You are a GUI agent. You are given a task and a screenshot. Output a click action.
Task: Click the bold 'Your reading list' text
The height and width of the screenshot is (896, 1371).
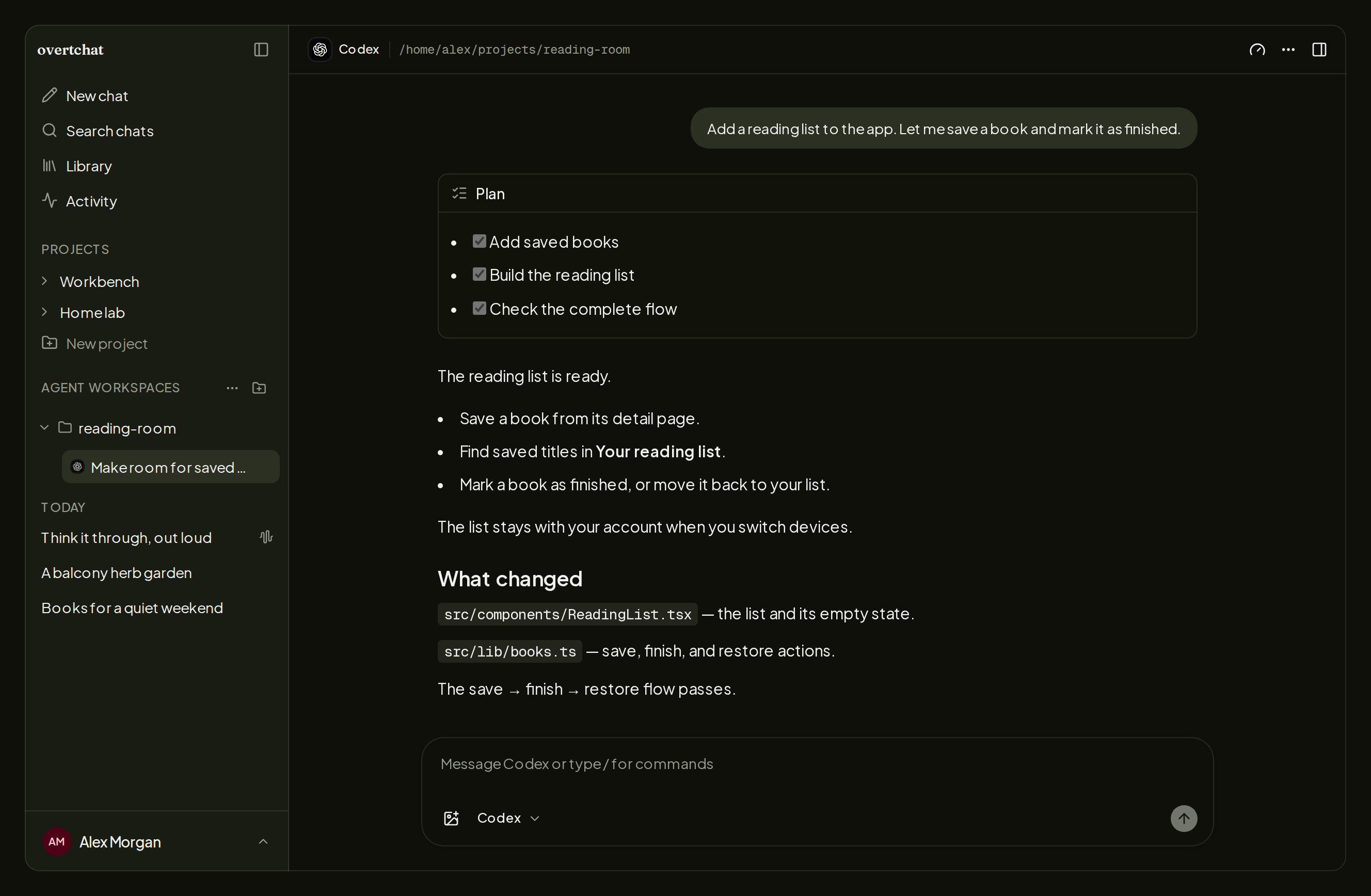pos(658,452)
